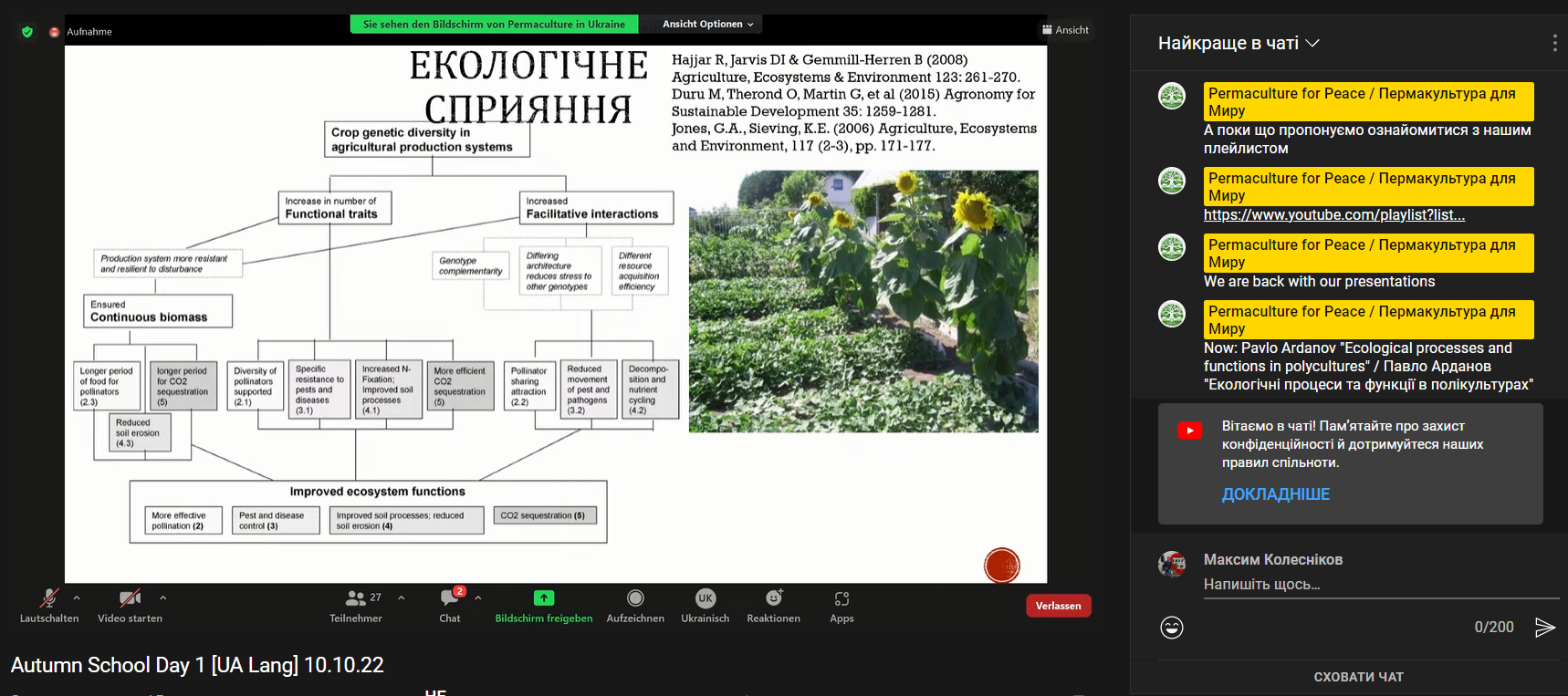The image size is (1568, 696).
Task: Click the participant count 27
Action: click(376, 597)
